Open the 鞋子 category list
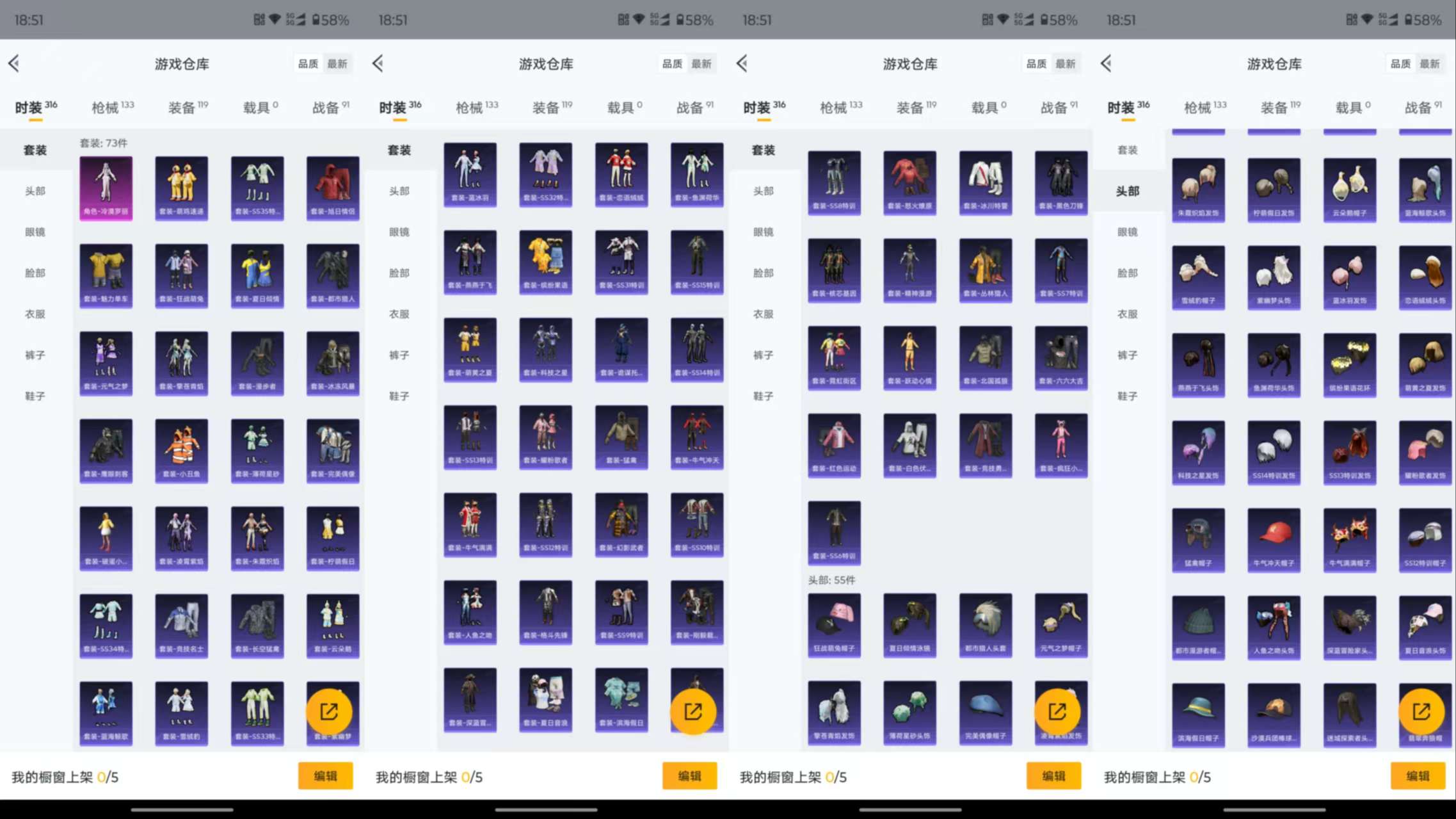Viewport: 1456px width, 819px height. 35,396
